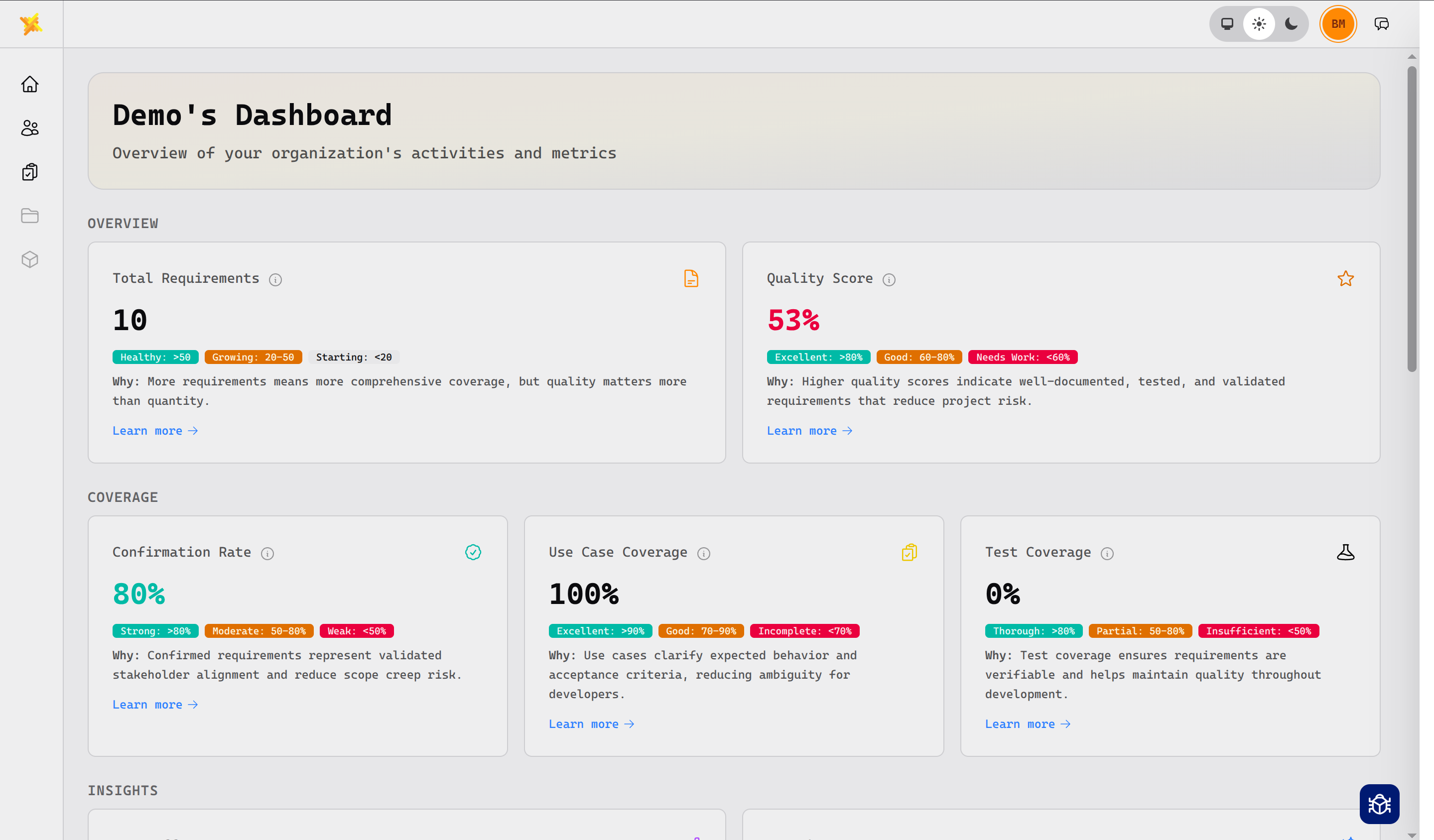Viewport: 1434px width, 840px height.
Task: Click the app logo in top-left
Action: (31, 24)
